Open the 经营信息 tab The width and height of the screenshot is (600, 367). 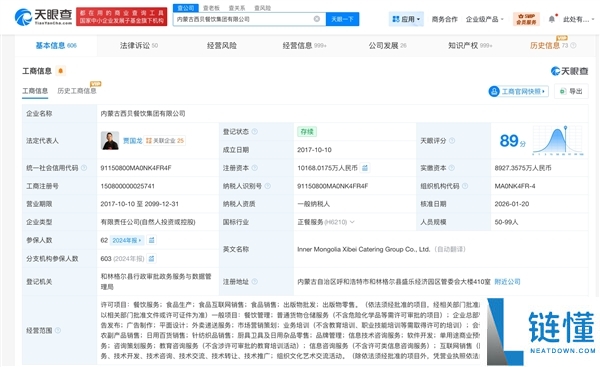pyautogui.click(x=304, y=46)
